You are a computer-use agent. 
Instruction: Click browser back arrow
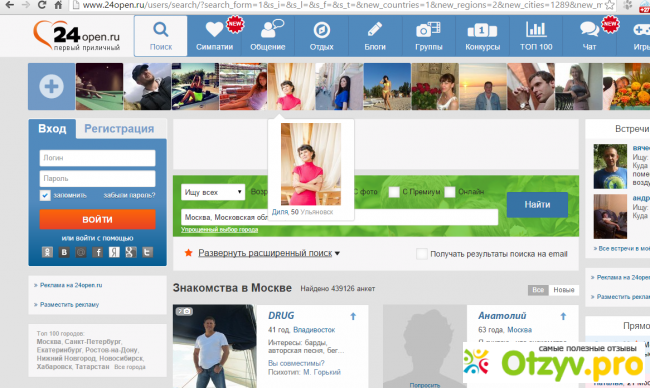tap(9, 5)
